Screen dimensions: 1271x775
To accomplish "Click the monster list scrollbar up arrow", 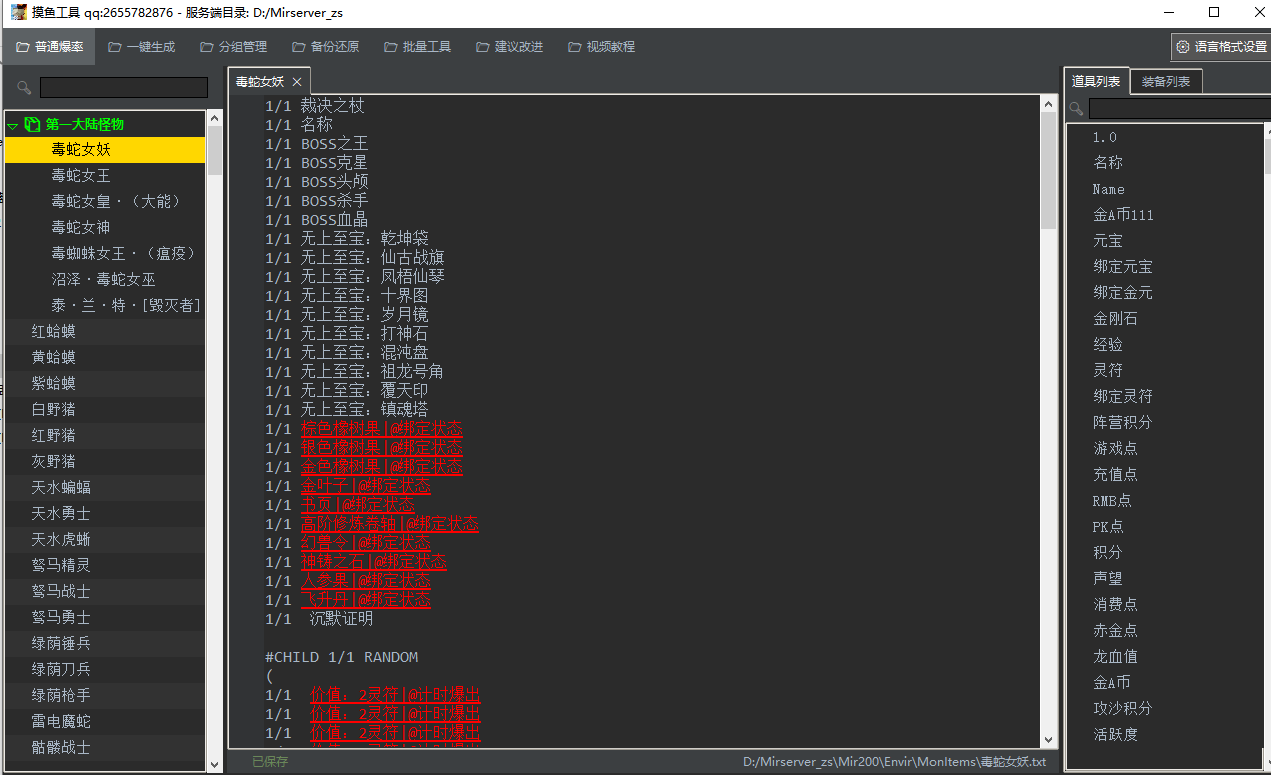I will [x=214, y=118].
